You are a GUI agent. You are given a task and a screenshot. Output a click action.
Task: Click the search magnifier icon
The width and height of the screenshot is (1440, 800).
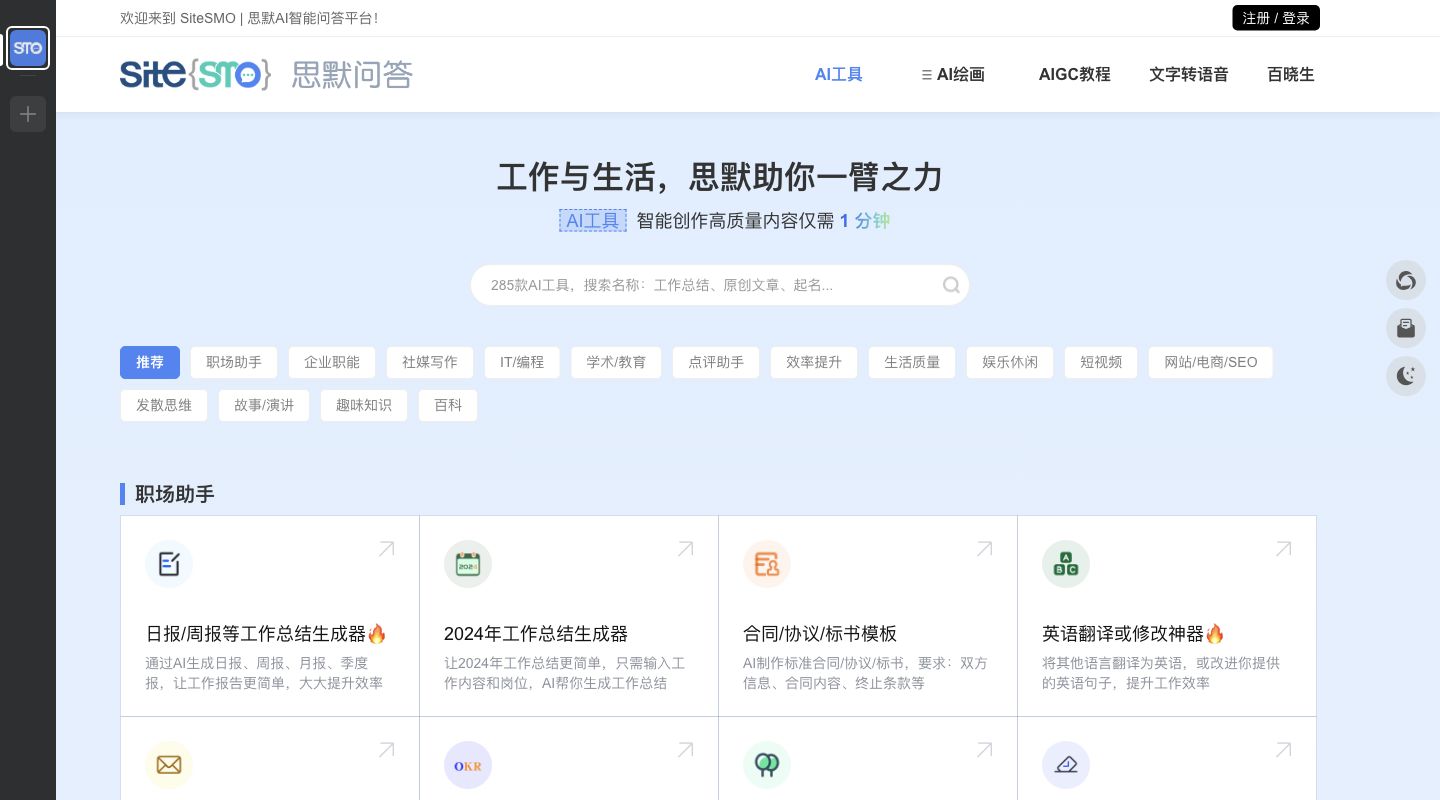pos(951,285)
